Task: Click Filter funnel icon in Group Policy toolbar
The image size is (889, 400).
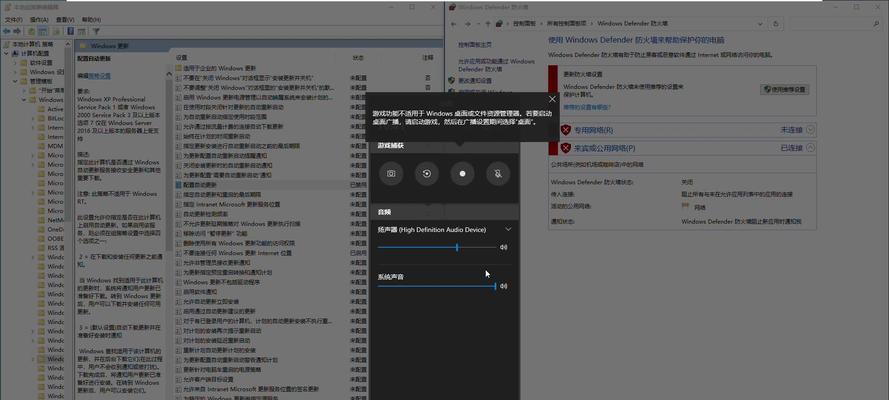Action: point(96,31)
